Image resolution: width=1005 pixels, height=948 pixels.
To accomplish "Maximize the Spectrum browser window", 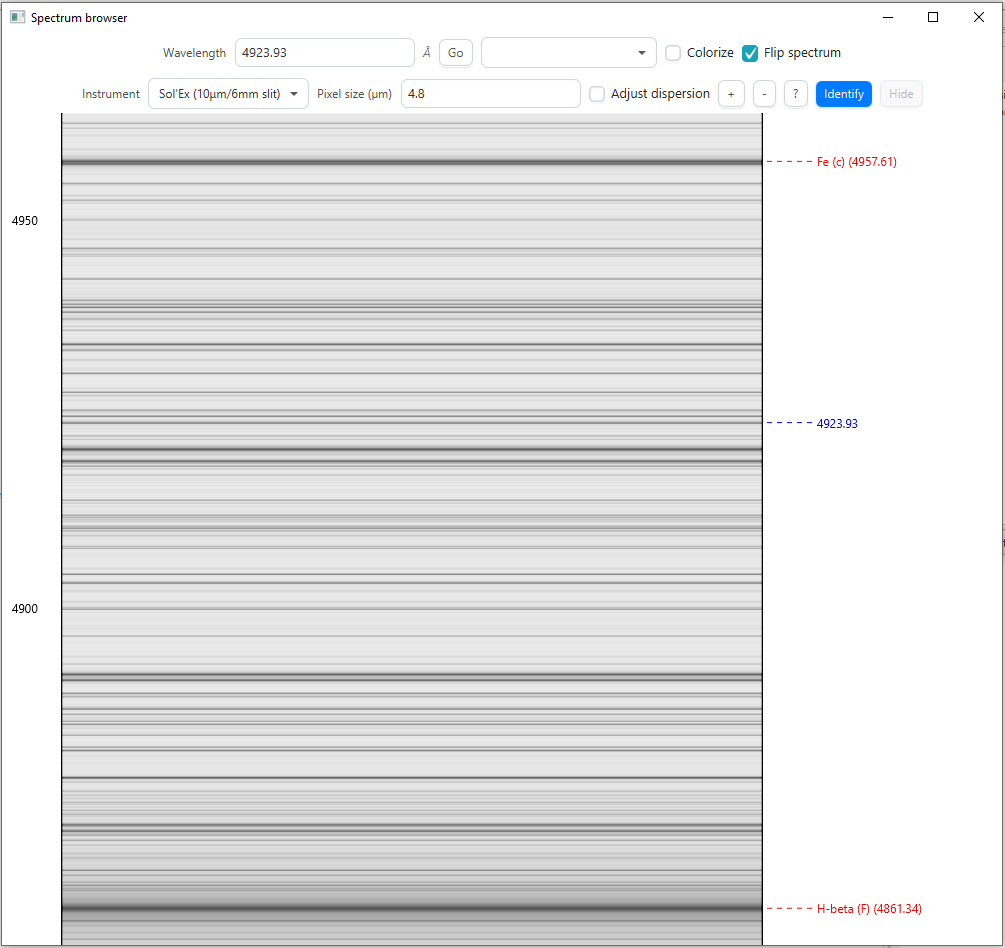I will pos(933,17).
